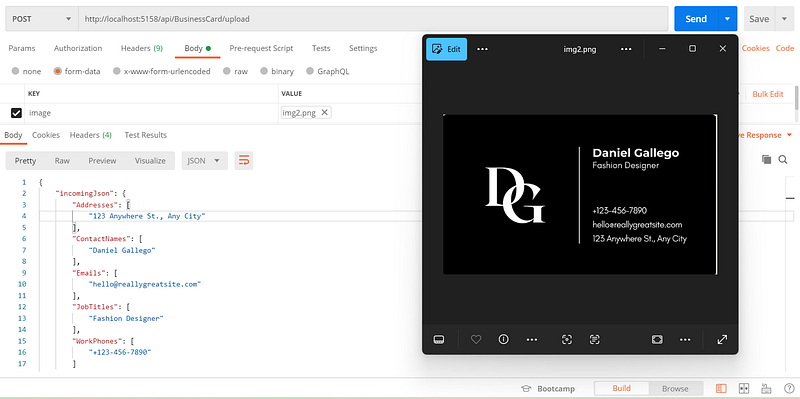Image resolution: width=800 pixels, height=399 pixels.
Task: Close the img2.png photo viewer window
Action: click(722, 48)
